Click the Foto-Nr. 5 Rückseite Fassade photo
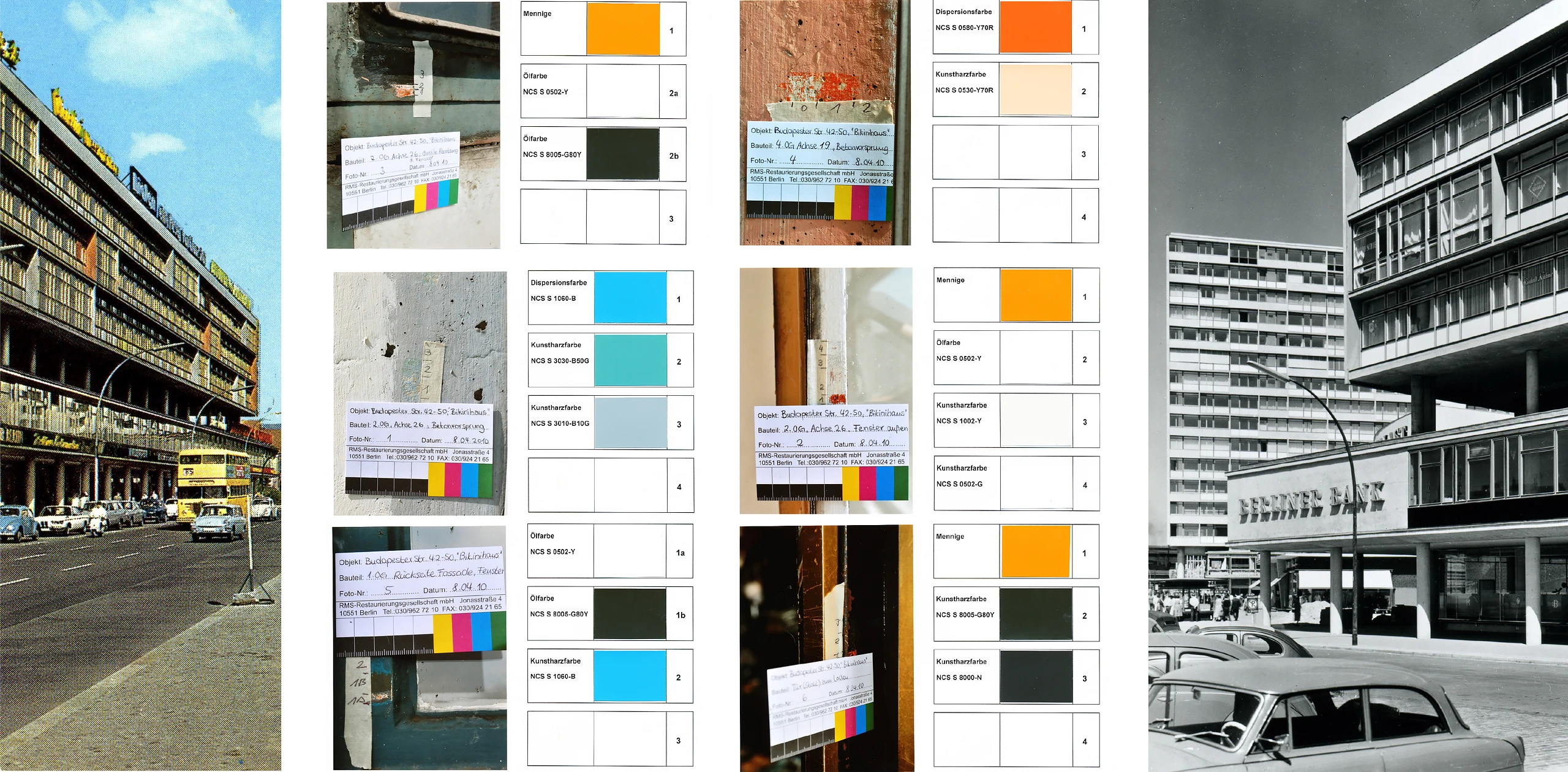 [420, 648]
